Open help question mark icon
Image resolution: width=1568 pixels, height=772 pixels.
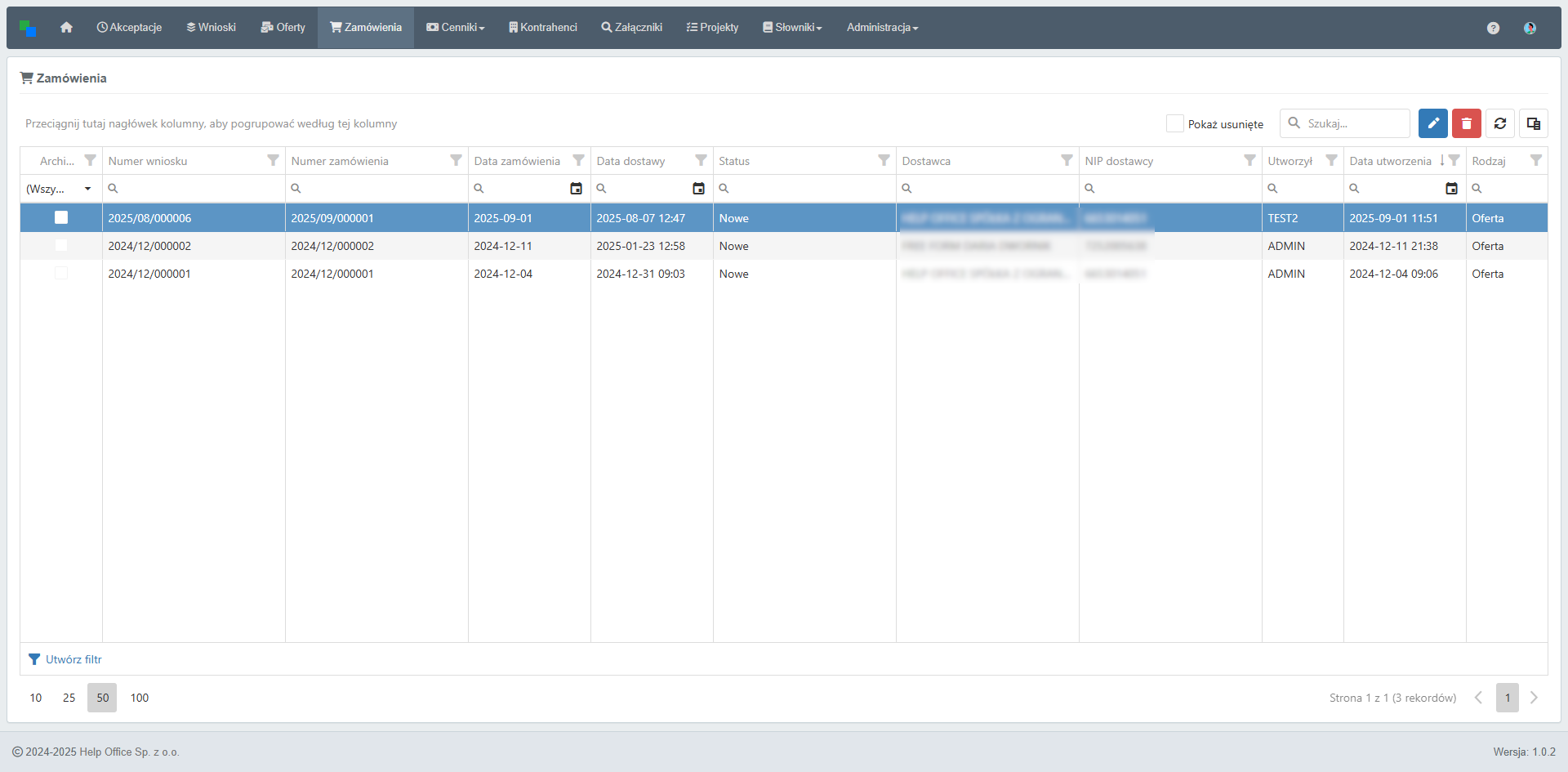pyautogui.click(x=1493, y=28)
